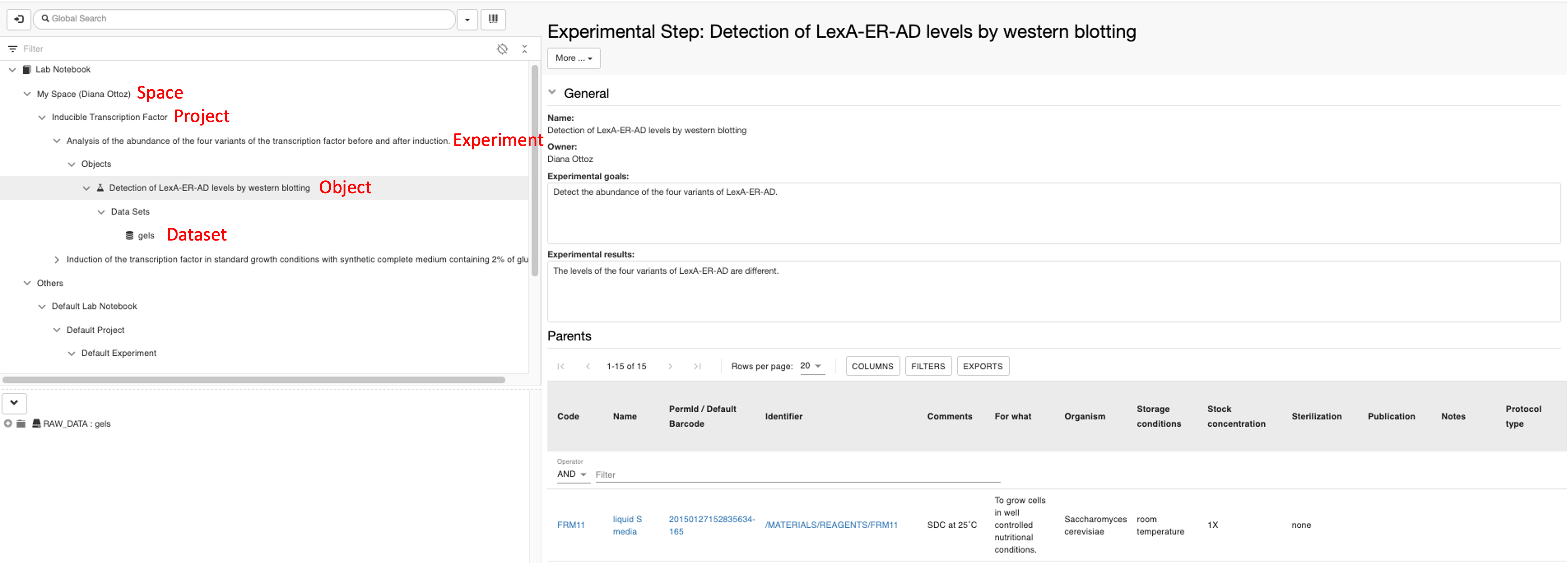Click the flask icon of western blotting object

point(100,188)
